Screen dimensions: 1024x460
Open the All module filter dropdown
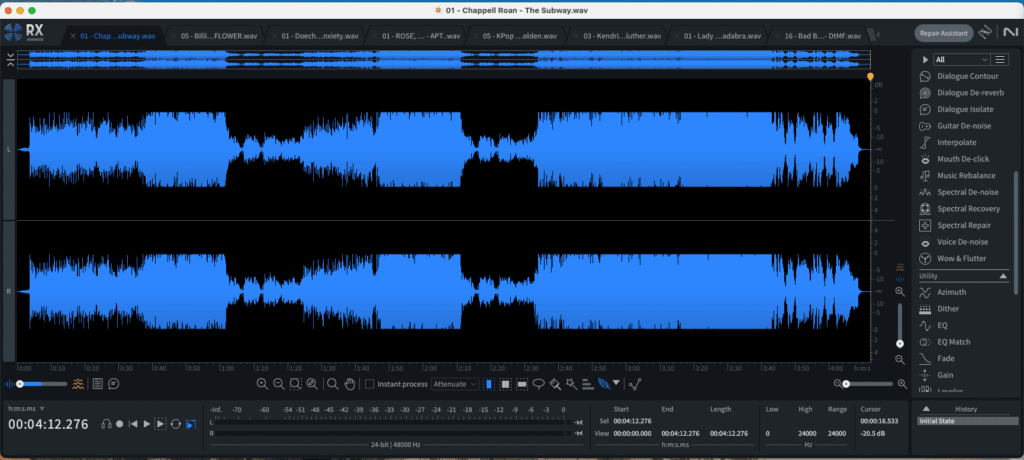click(x=961, y=59)
